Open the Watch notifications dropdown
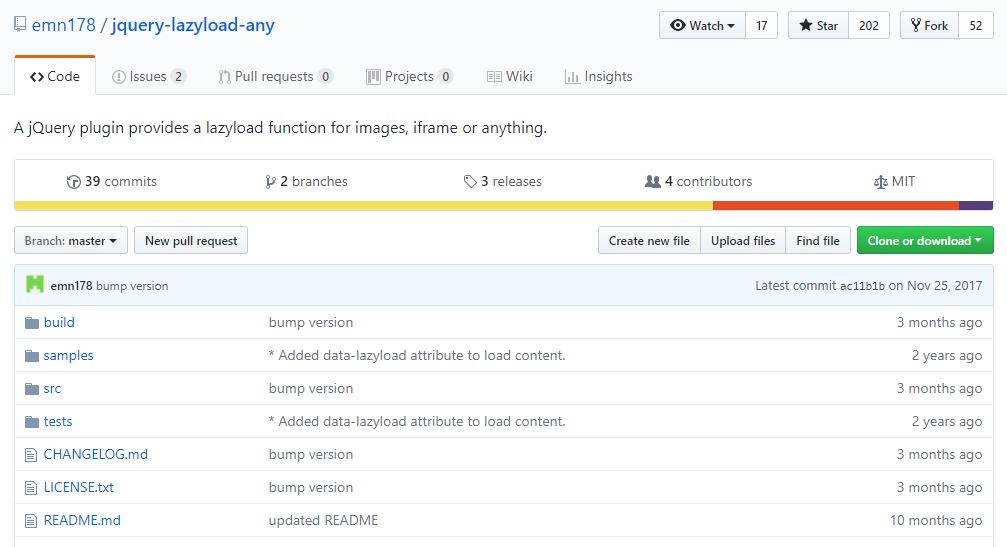1007x547 pixels. point(702,26)
